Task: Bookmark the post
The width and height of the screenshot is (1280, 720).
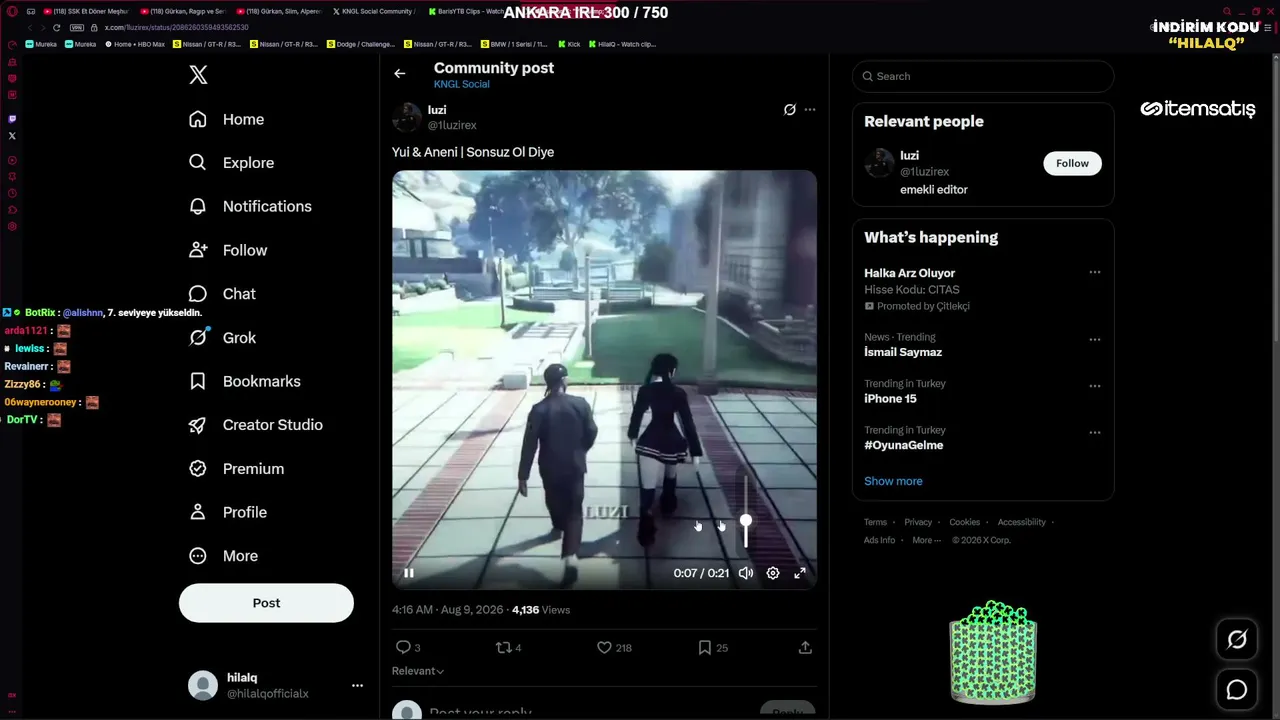Action: (x=704, y=648)
